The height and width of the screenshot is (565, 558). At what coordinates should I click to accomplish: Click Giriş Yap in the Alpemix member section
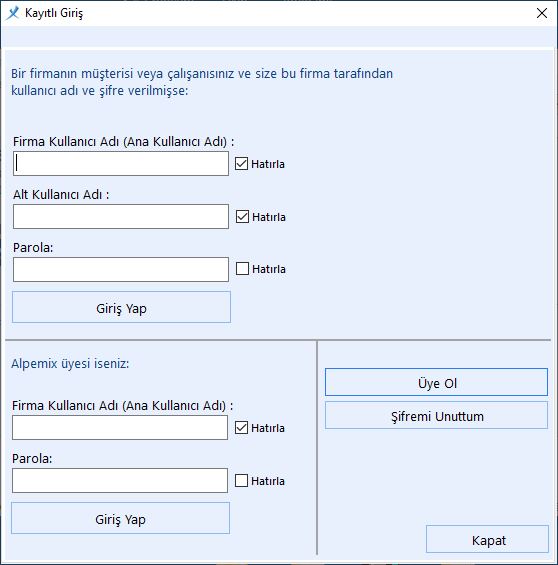pos(120,518)
